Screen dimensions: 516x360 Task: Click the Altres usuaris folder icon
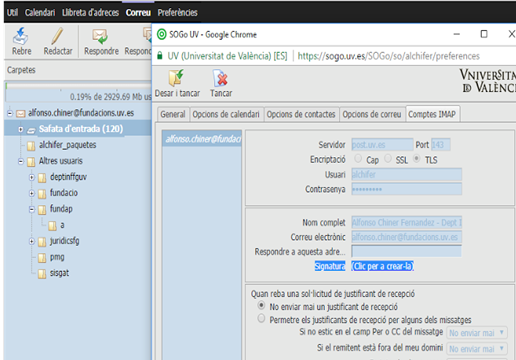point(31,162)
